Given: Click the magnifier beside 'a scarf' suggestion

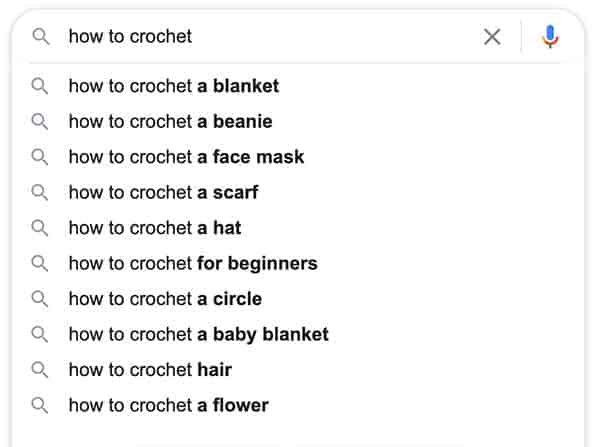Looking at the screenshot, I should (x=39, y=193).
